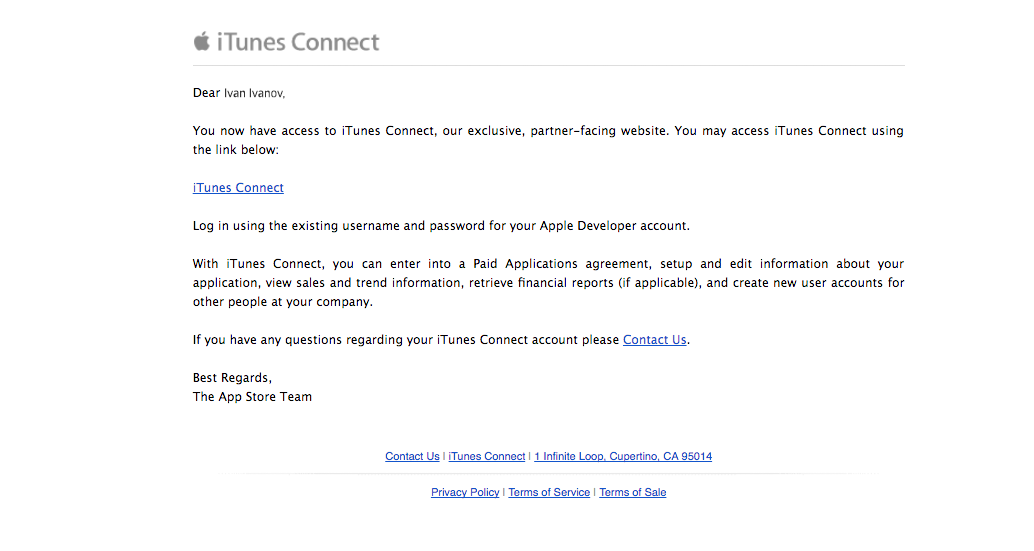The image size is (1034, 551).
Task: Click the horizontal divider below the header
Action: [x=548, y=66]
